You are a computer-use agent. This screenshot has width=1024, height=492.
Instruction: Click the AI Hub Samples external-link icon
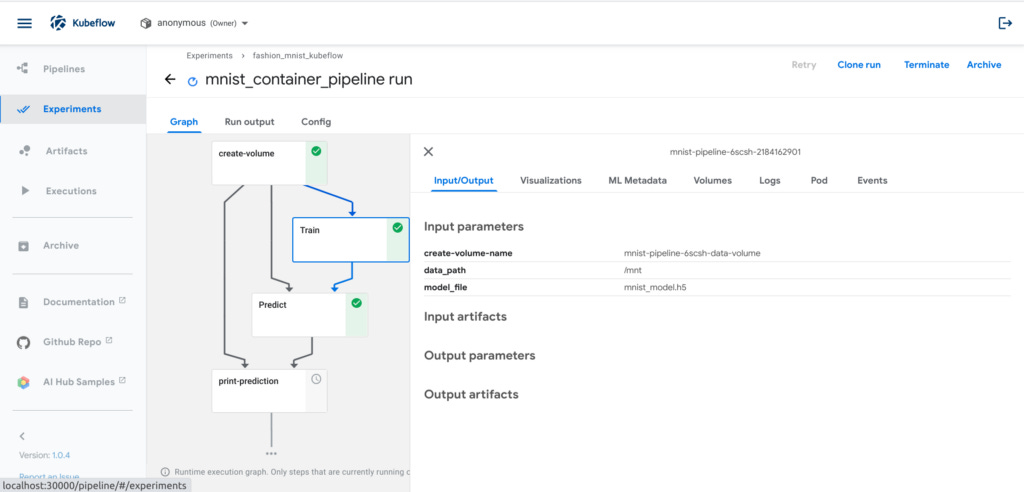tap(122, 380)
